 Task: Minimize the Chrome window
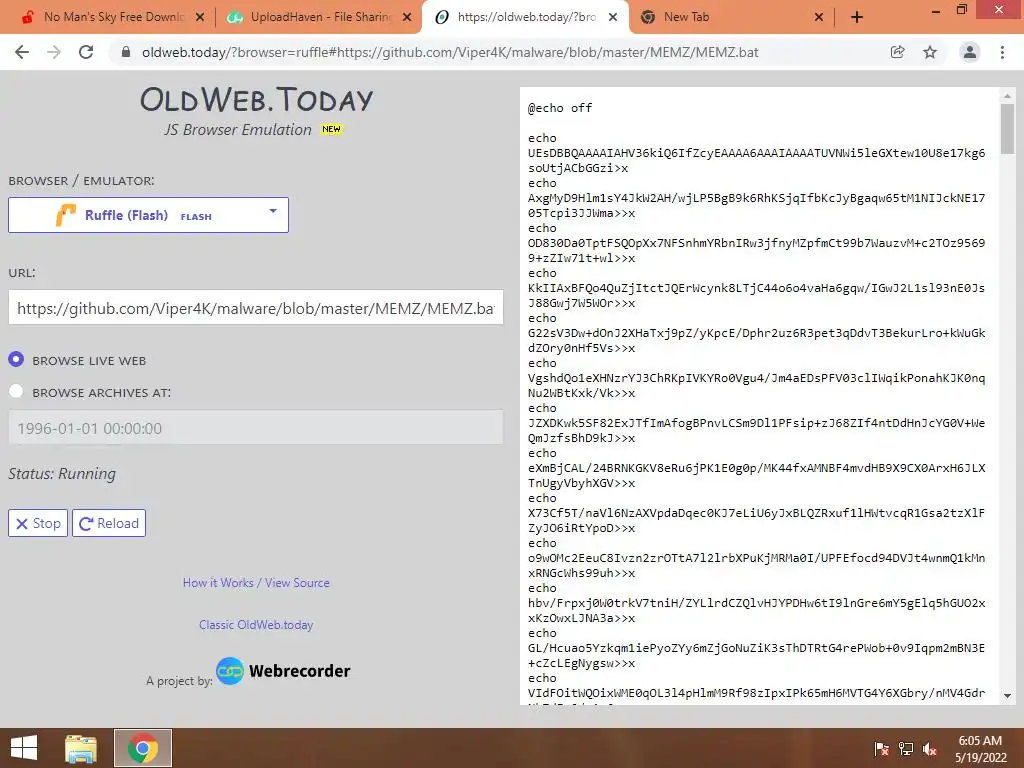(936, 10)
